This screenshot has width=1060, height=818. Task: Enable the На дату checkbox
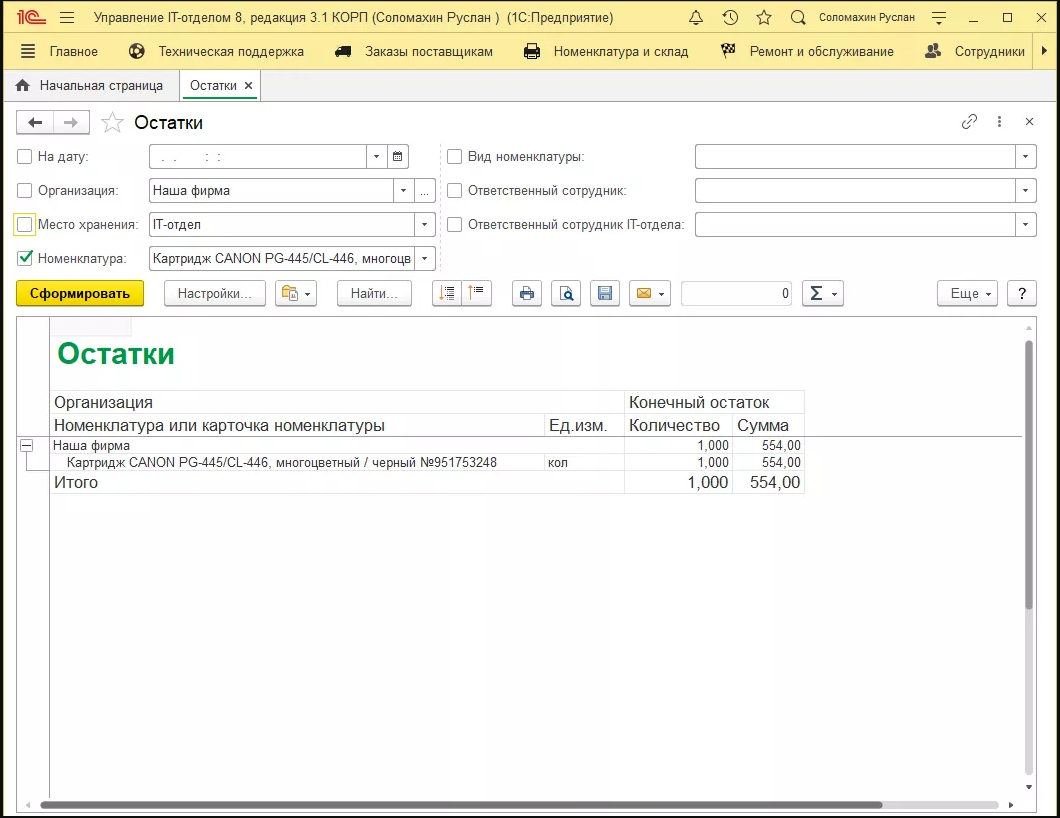click(x=25, y=156)
